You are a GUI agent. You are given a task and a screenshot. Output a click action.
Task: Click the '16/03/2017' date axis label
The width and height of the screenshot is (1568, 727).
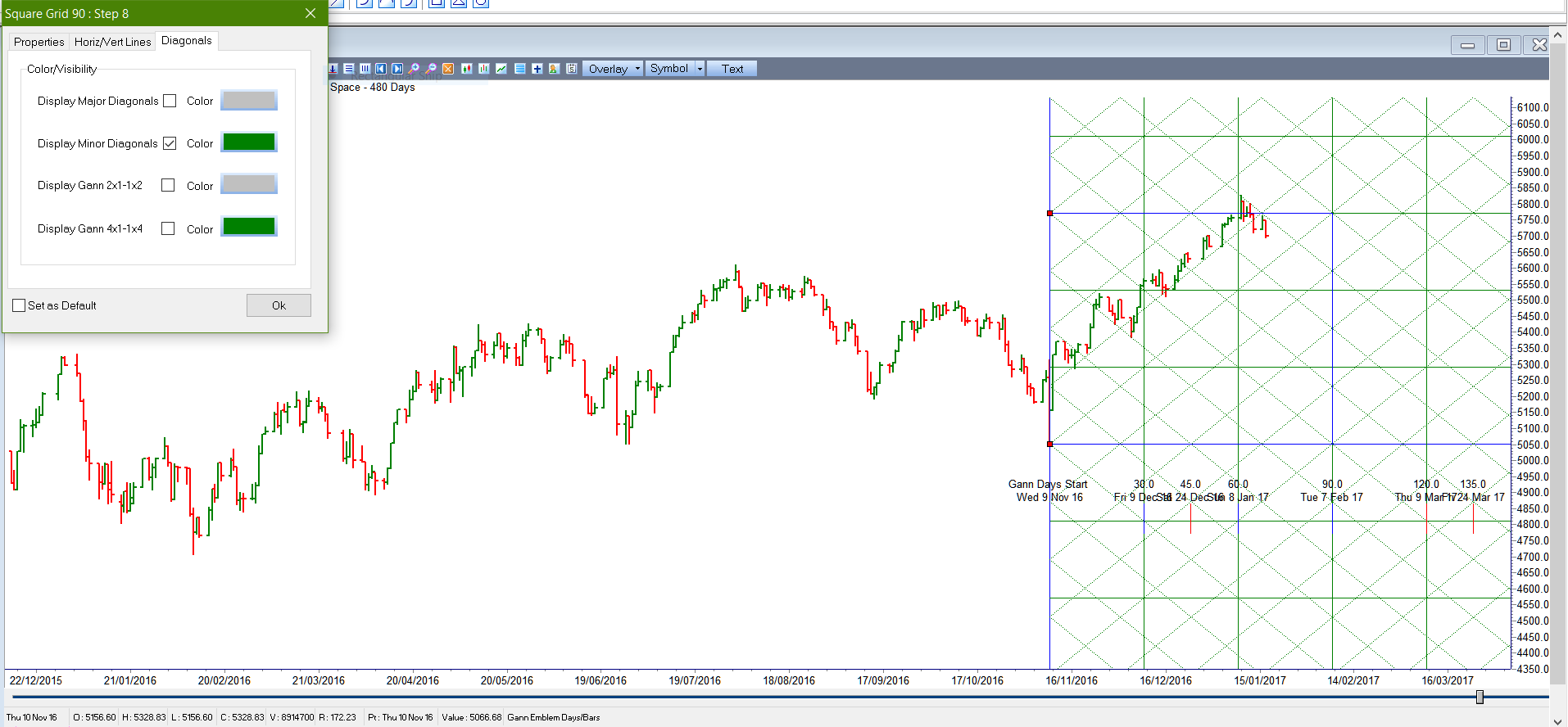point(1448,680)
